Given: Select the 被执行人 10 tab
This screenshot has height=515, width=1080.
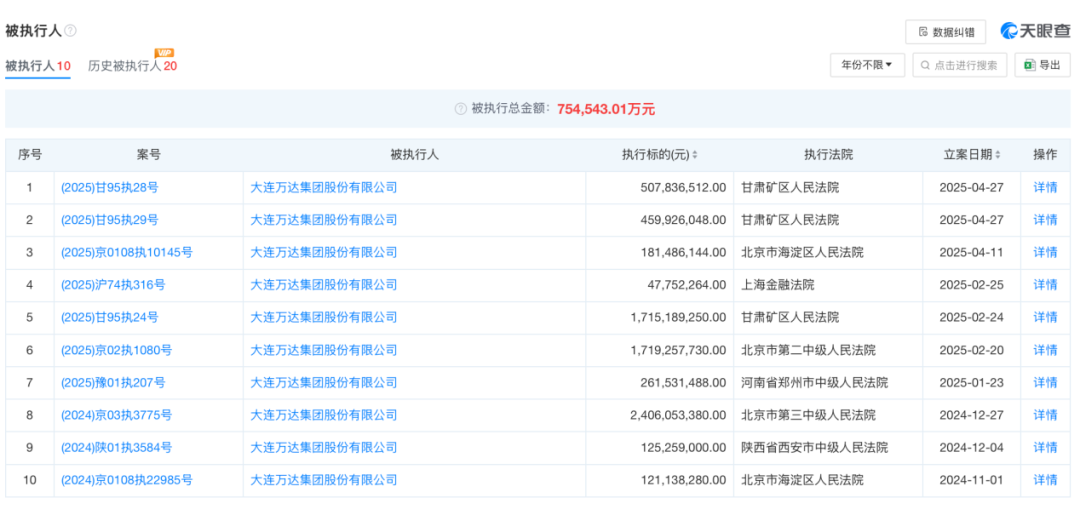Looking at the screenshot, I should tap(38, 66).
